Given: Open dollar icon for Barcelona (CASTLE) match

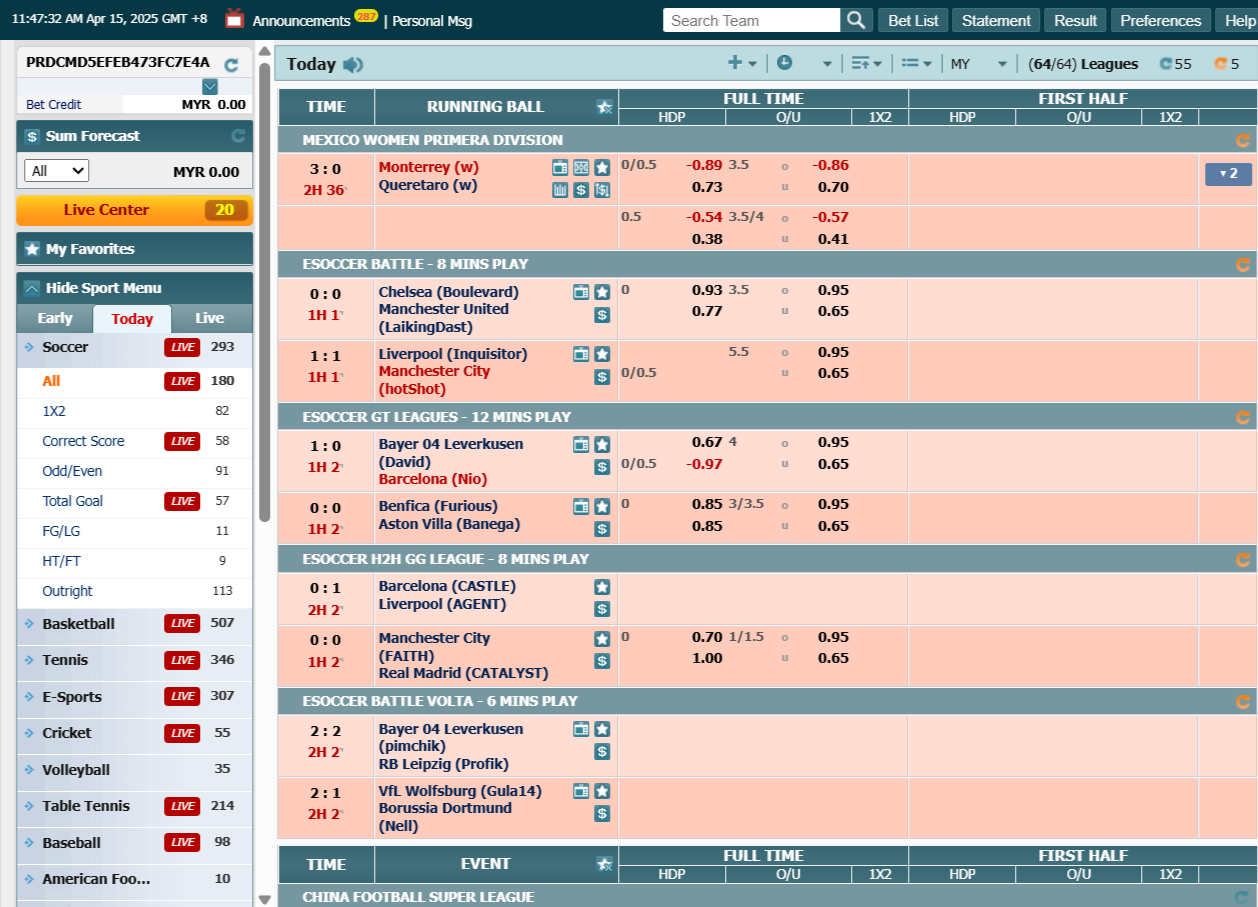Looking at the screenshot, I should [602, 609].
